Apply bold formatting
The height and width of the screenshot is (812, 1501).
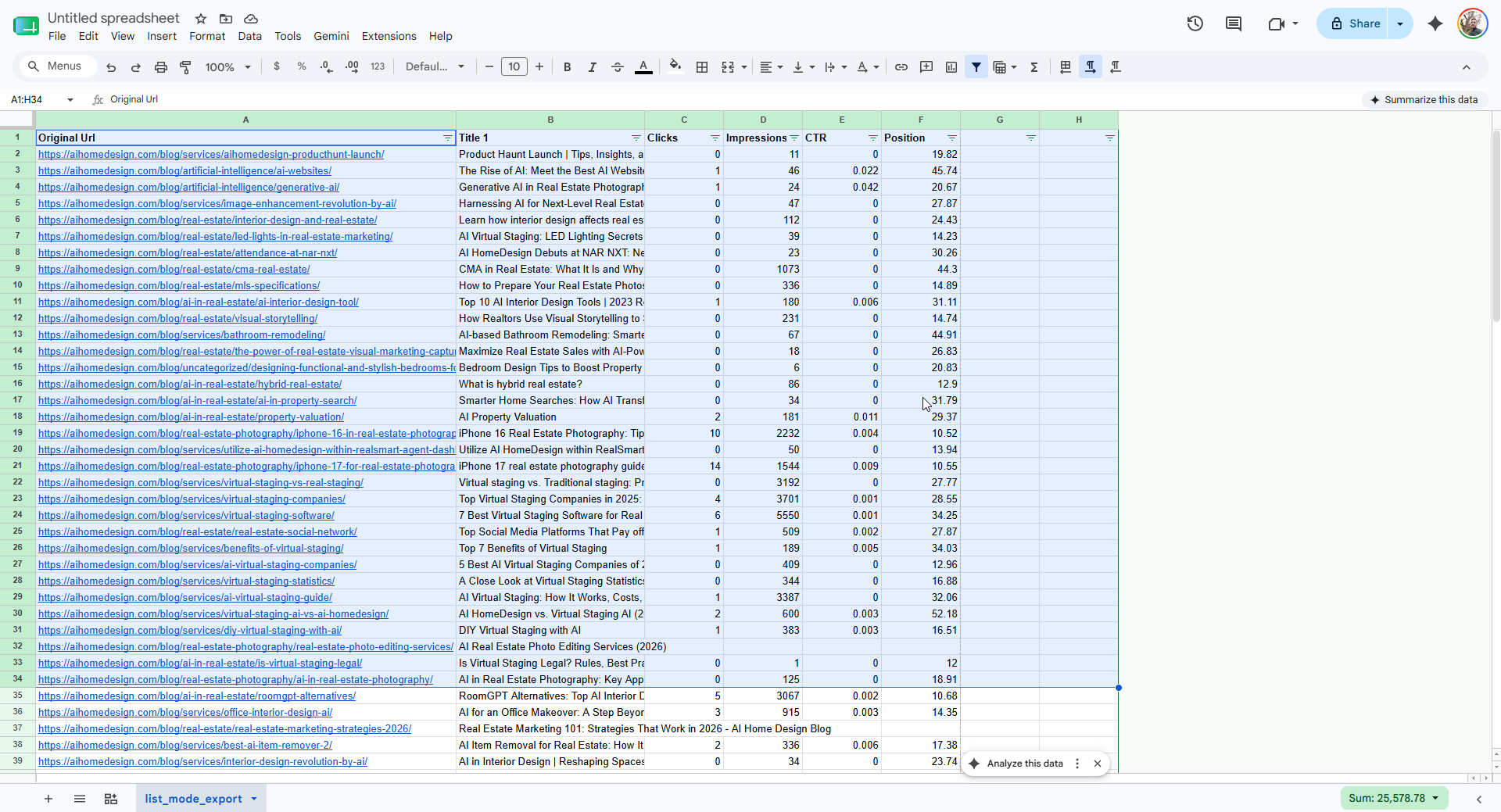[x=568, y=67]
